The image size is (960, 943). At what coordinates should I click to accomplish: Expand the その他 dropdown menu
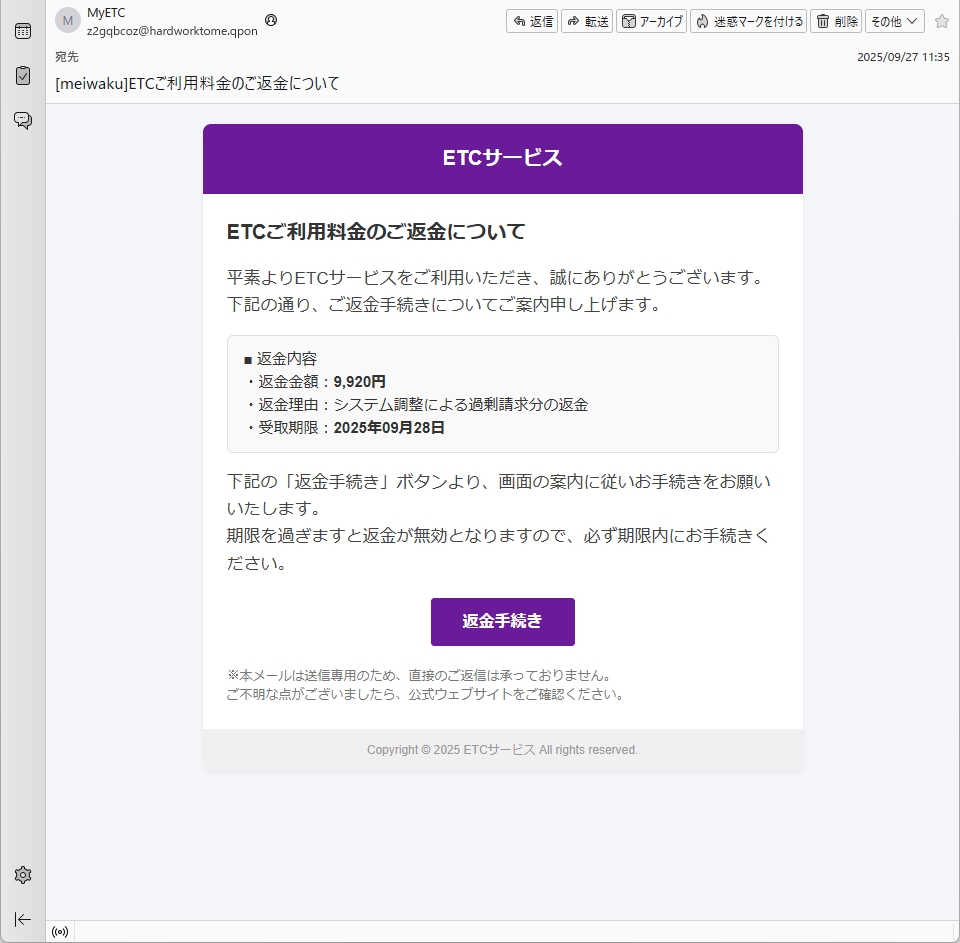pos(894,21)
